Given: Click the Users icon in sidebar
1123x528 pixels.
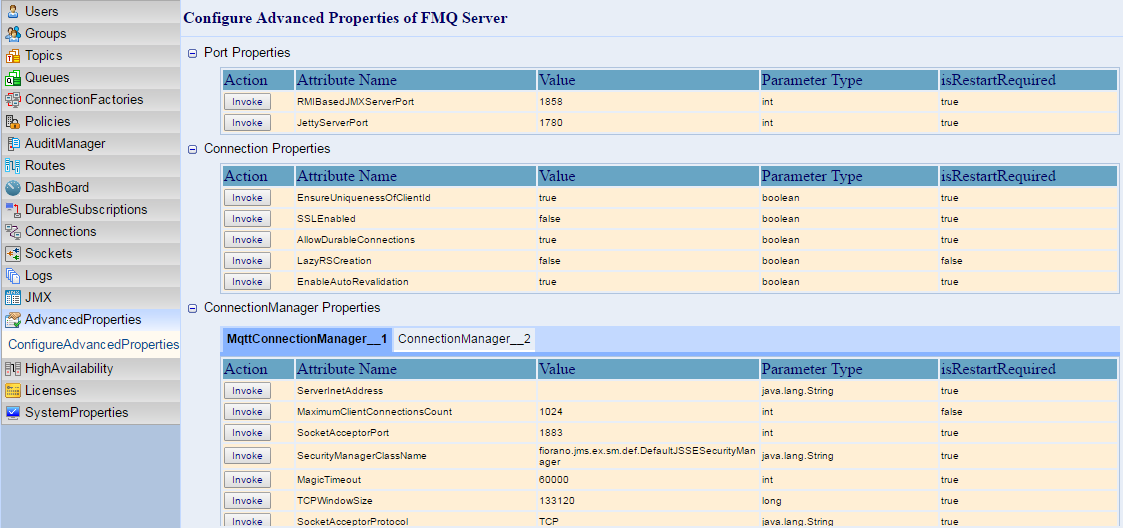Looking at the screenshot, I should click(13, 11).
